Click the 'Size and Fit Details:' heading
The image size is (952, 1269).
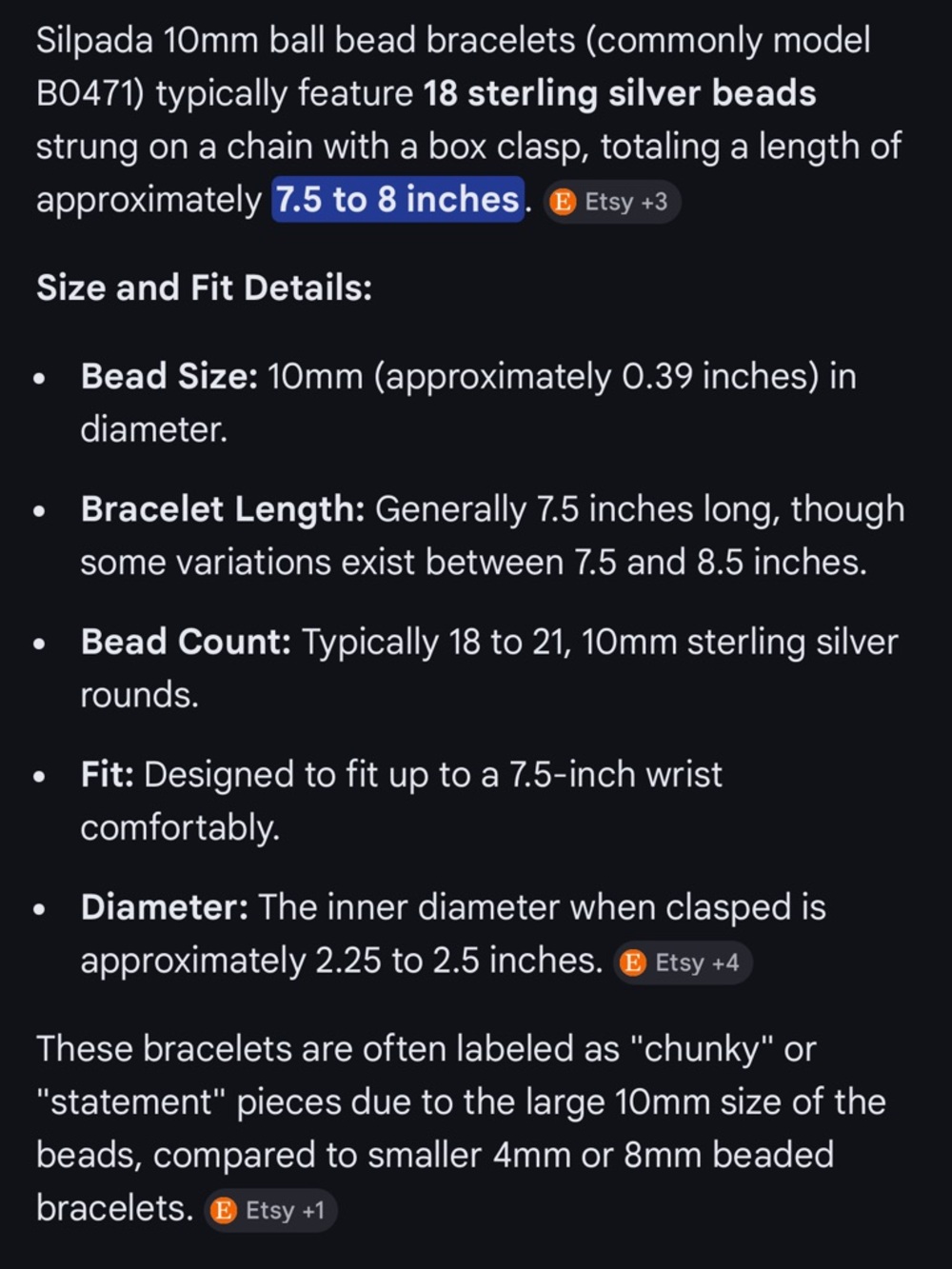tap(204, 288)
